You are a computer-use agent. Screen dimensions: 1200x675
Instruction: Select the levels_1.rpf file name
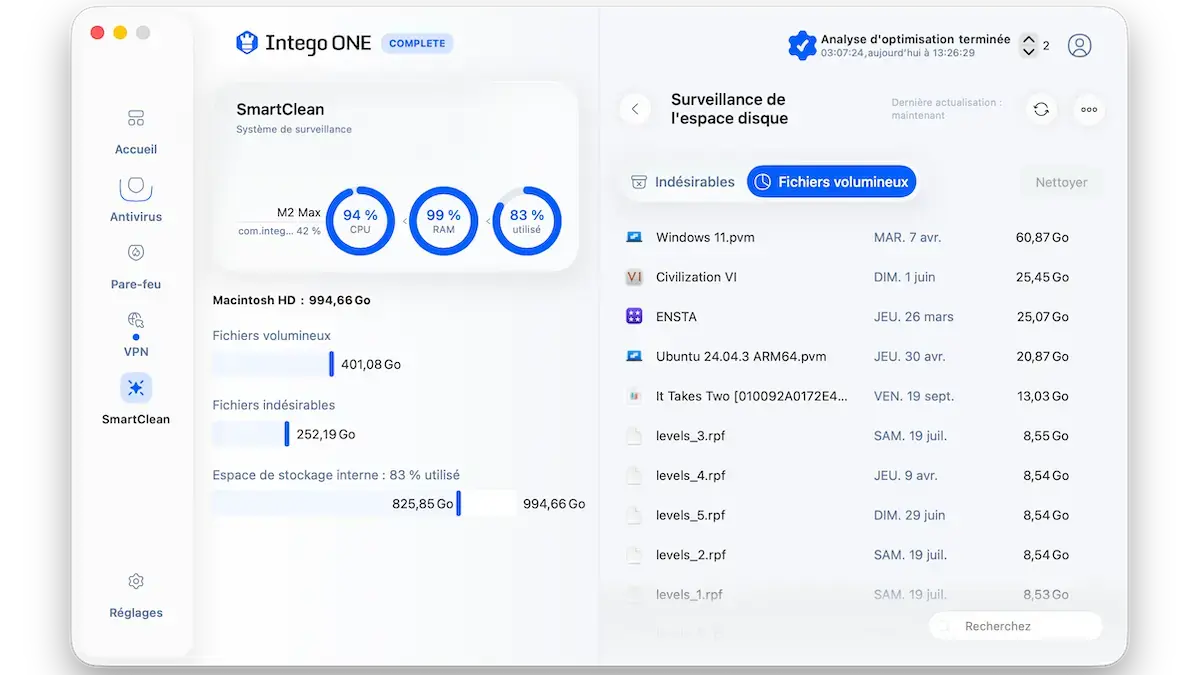(x=689, y=594)
